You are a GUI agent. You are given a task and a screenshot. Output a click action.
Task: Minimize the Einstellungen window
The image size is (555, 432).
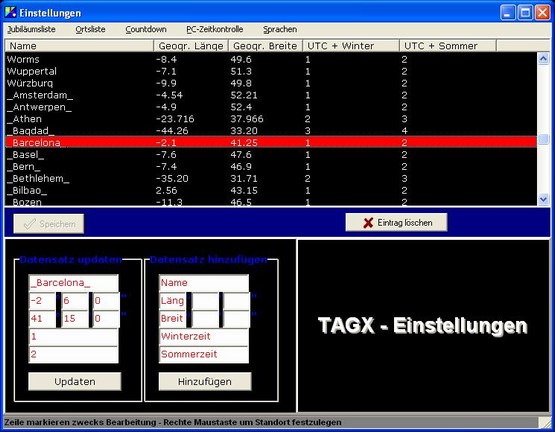508,13
